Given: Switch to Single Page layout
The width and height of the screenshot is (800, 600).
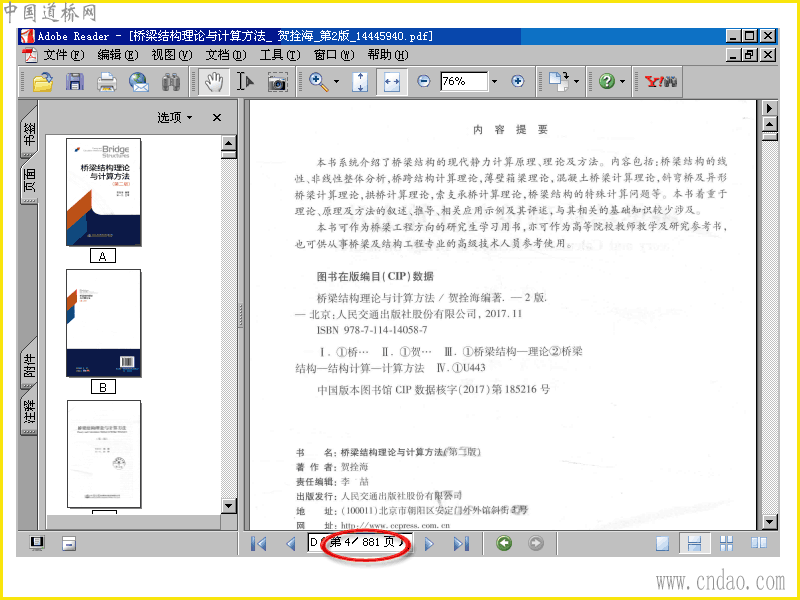Looking at the screenshot, I should point(662,544).
